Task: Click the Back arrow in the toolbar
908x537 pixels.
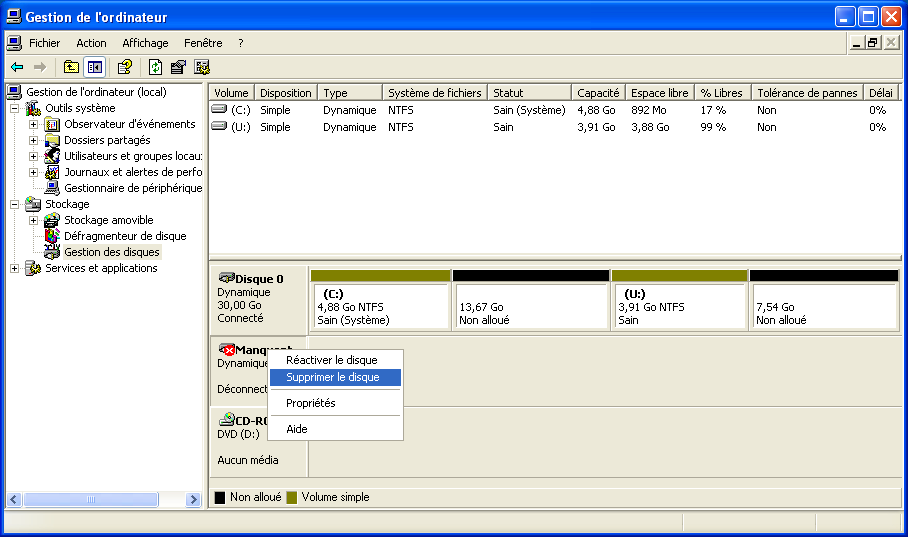Action: pyautogui.click(x=17, y=67)
